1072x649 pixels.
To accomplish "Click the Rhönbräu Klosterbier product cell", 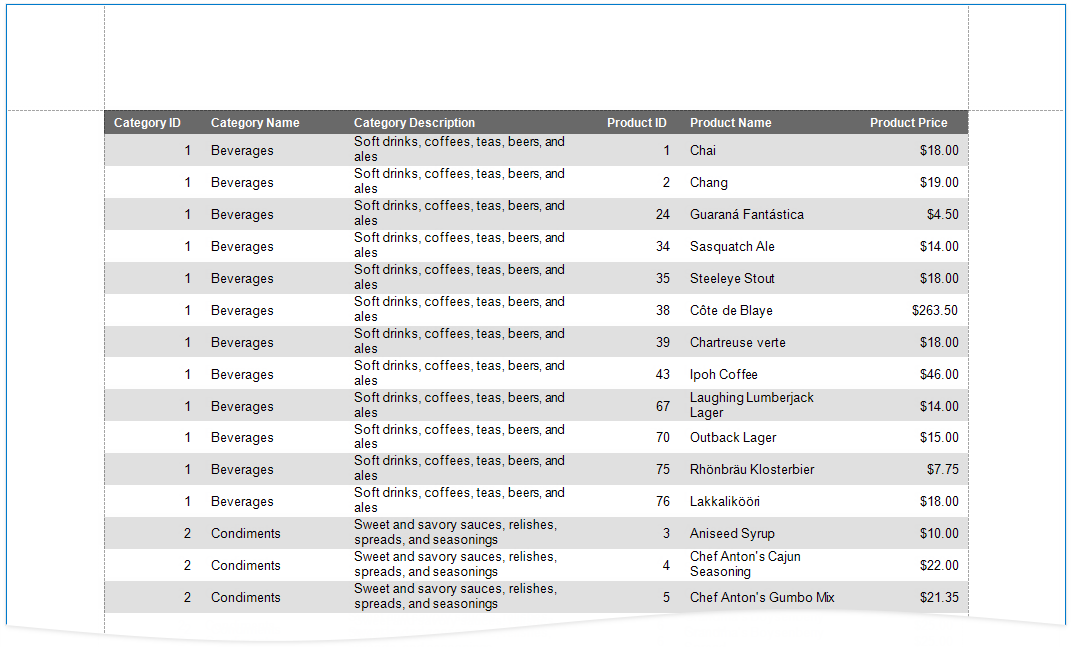I will click(x=752, y=470).
